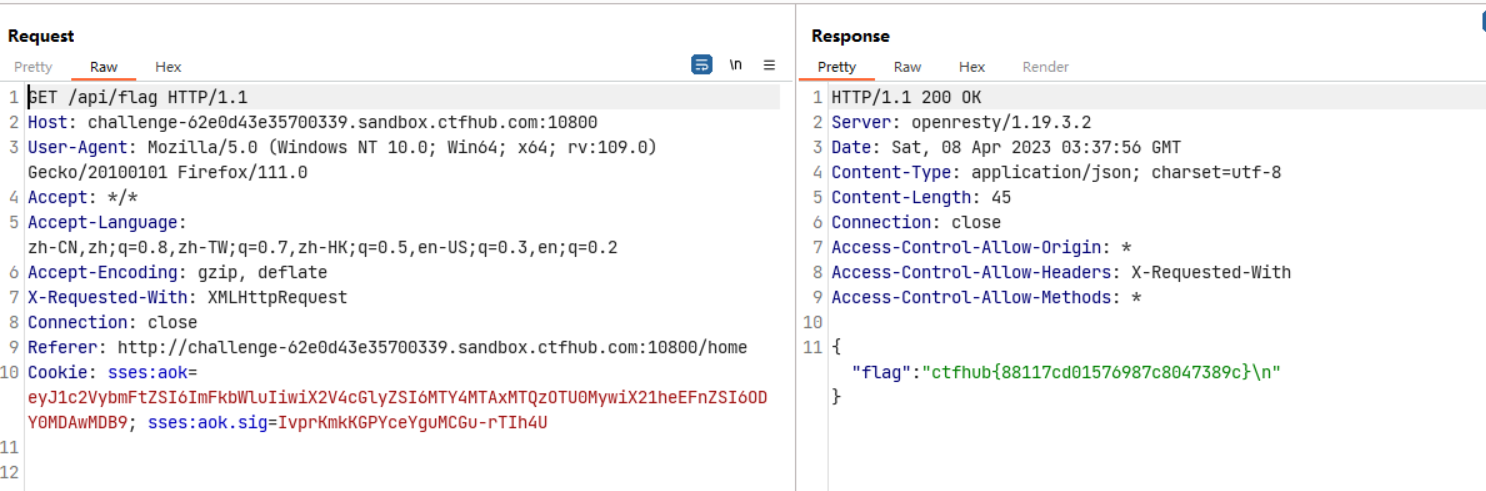
Task: Click the partially visible blue icon above Response
Action: [x=1481, y=22]
